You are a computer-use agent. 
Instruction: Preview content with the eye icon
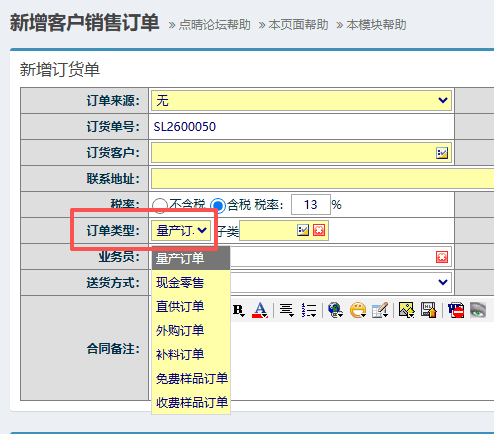point(478,310)
